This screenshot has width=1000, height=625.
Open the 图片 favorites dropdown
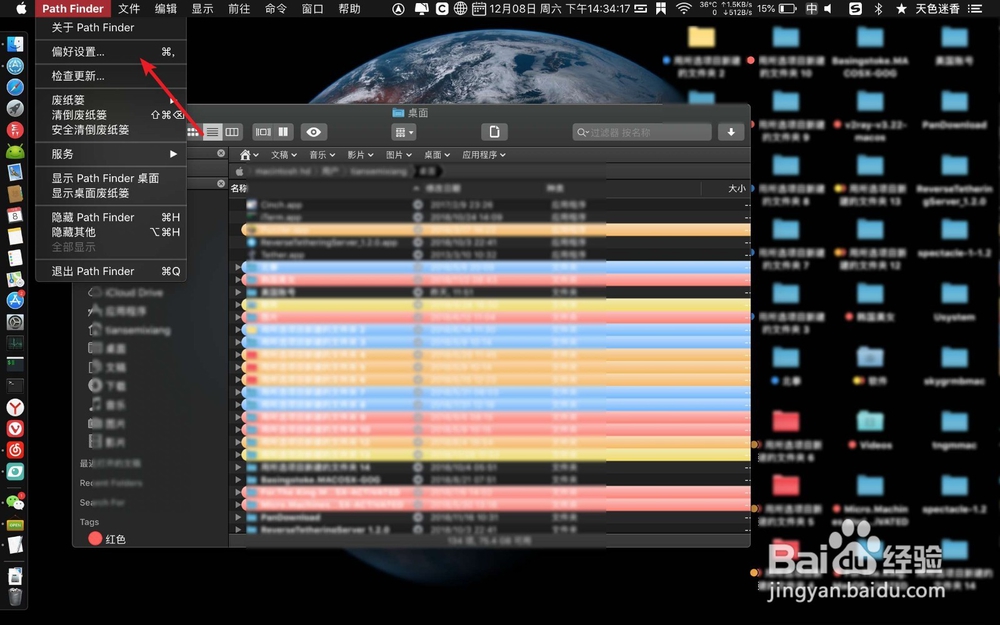[399, 155]
